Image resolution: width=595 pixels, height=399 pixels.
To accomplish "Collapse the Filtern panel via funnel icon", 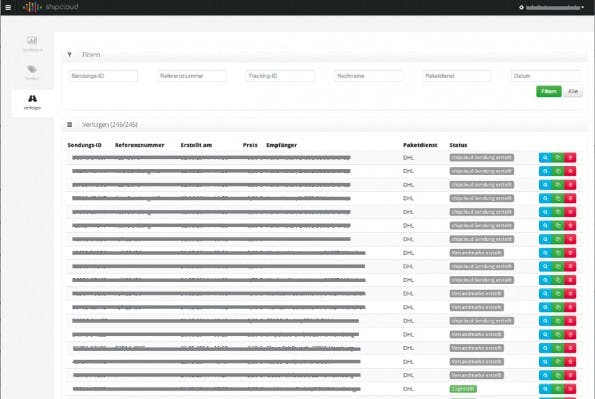I will [69, 55].
